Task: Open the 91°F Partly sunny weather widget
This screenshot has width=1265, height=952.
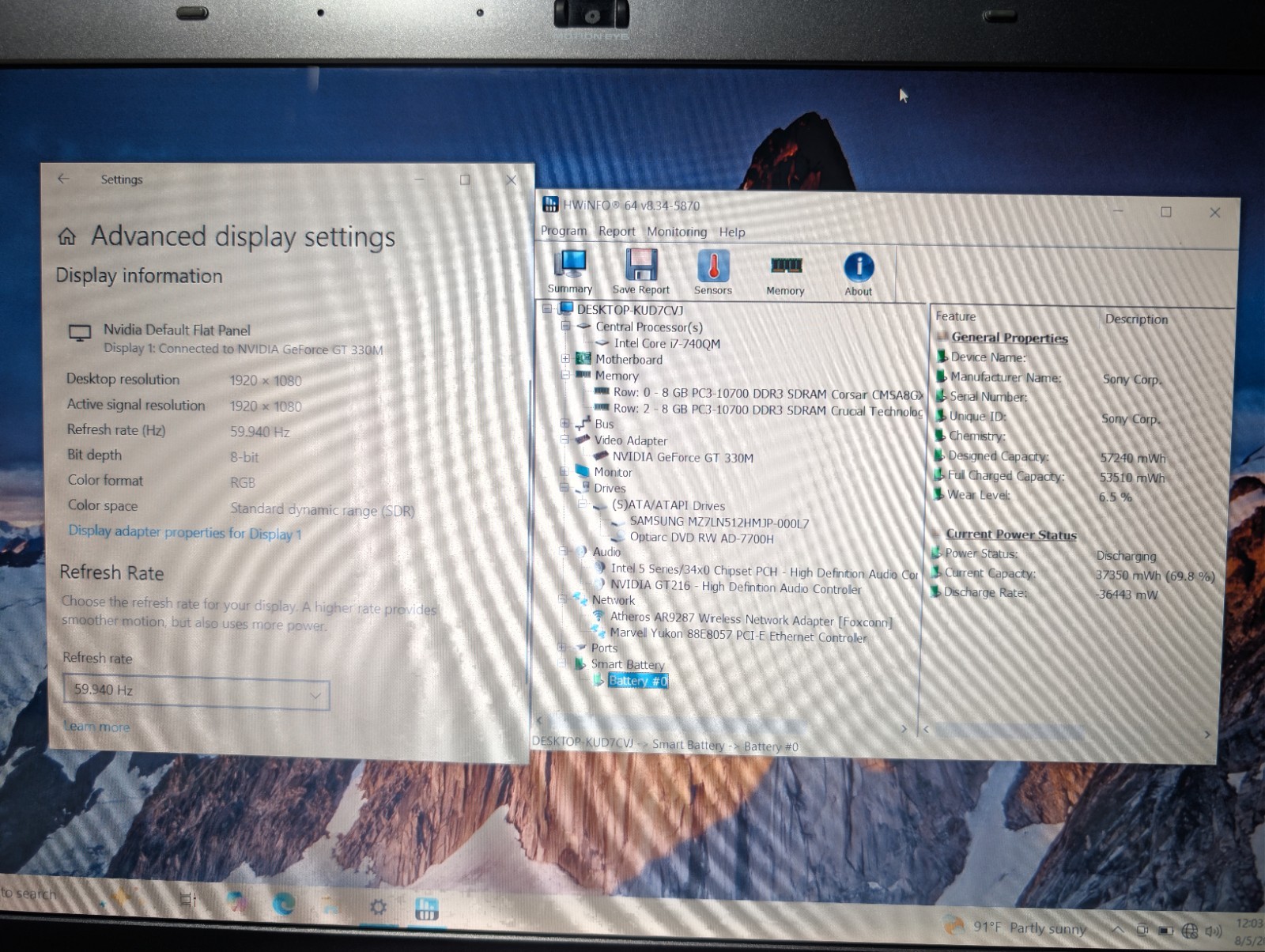Action: click(x=1017, y=927)
